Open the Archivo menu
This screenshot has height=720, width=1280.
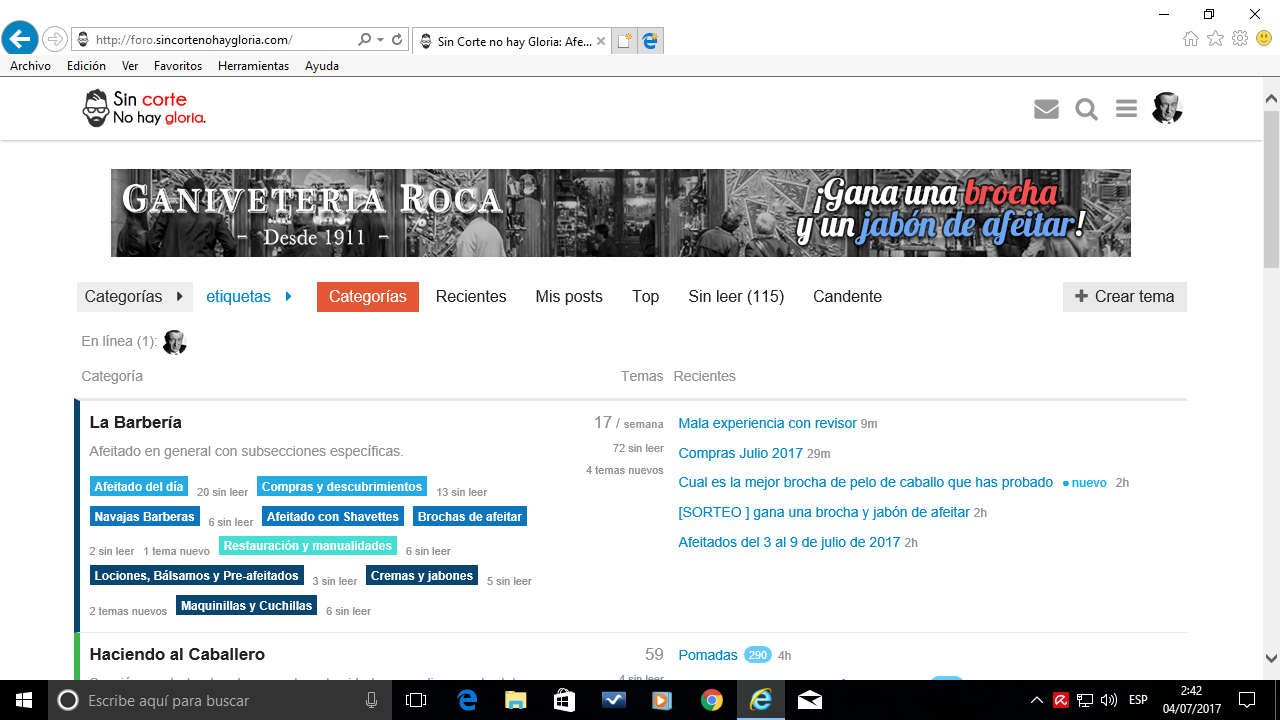point(31,66)
